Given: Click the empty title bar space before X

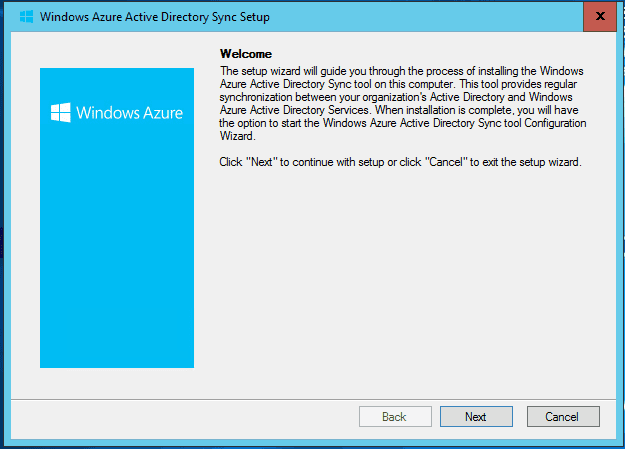Looking at the screenshot, I should coord(426,17).
